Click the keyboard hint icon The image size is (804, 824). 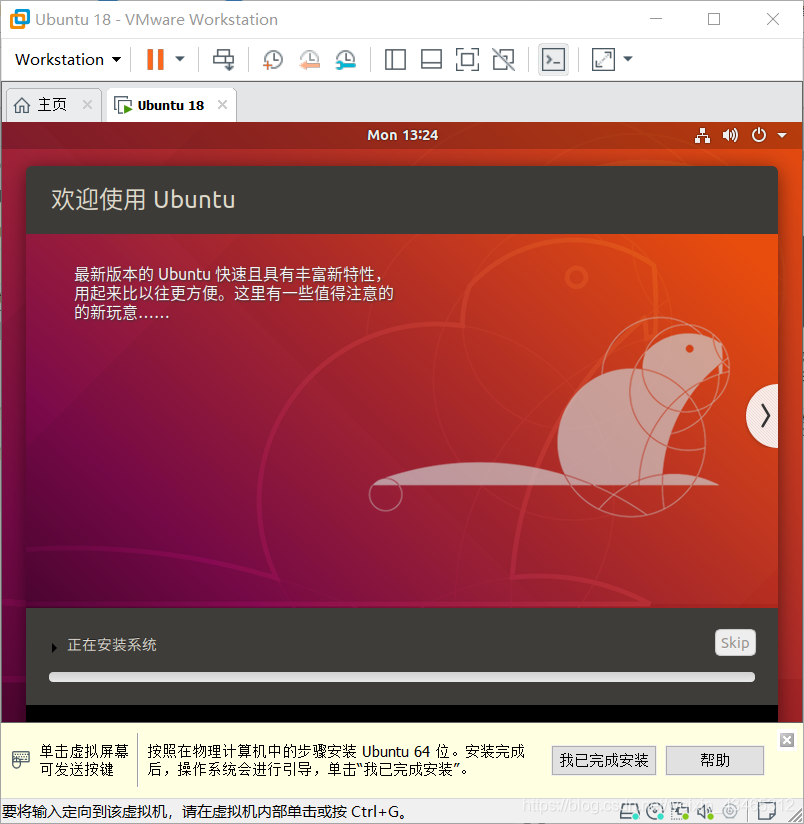[20, 759]
